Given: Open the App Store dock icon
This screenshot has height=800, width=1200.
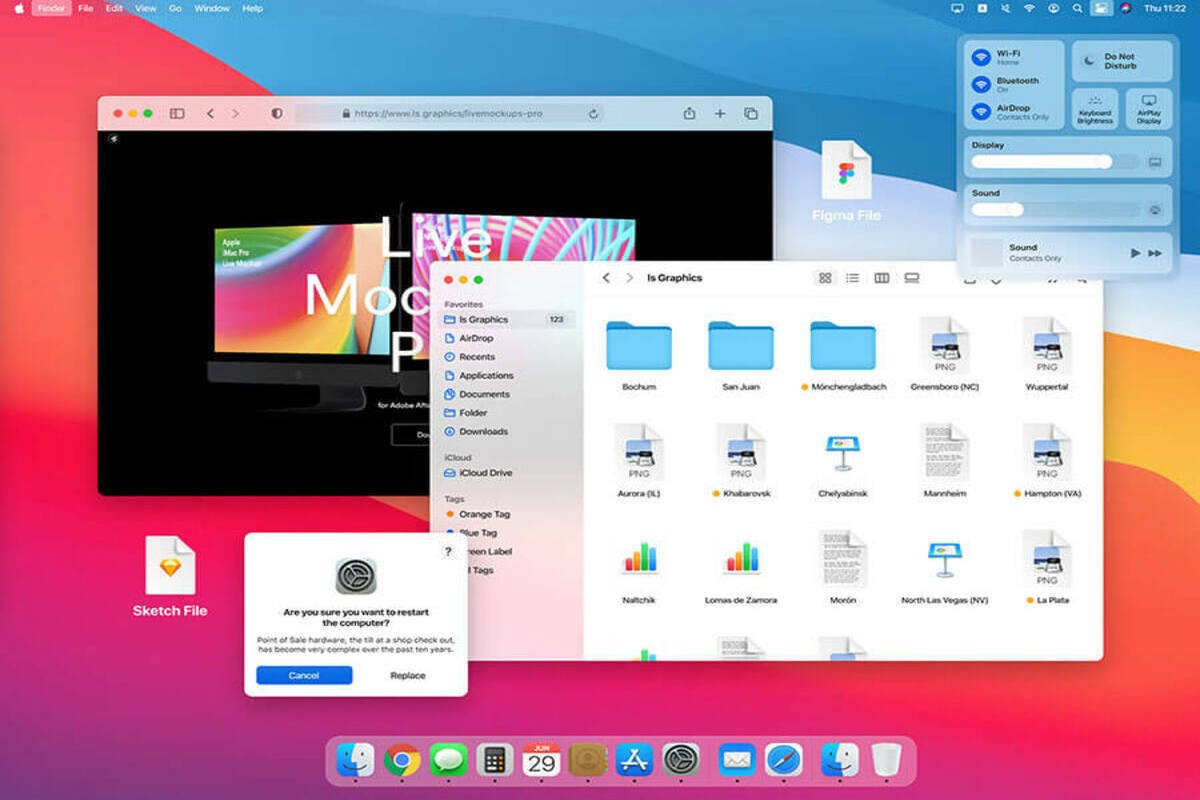Looking at the screenshot, I should coord(634,761).
